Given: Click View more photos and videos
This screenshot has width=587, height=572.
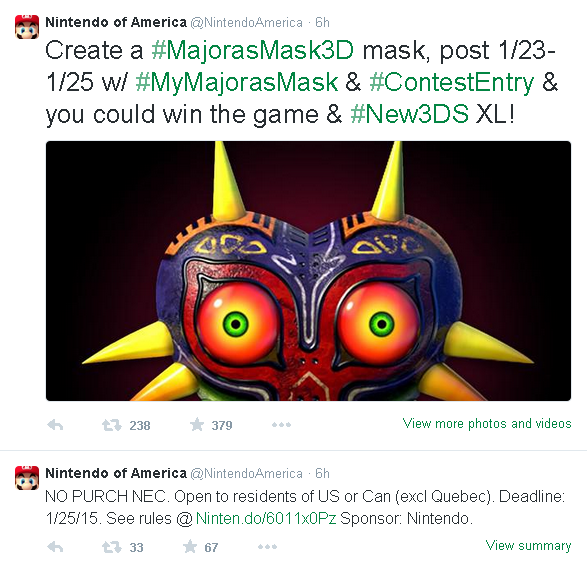Looking at the screenshot, I should tap(487, 424).
